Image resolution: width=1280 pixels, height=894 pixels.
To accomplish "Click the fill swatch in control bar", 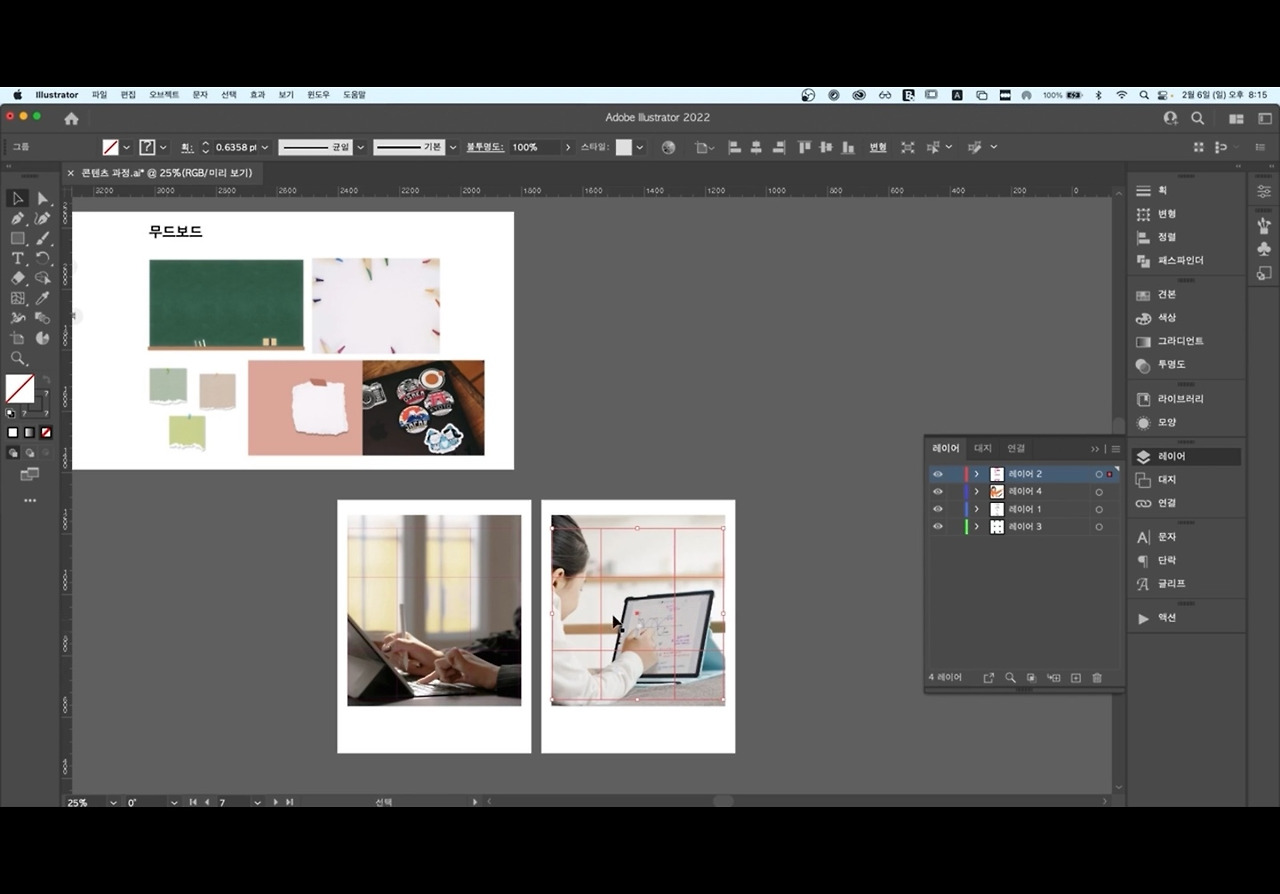I will pyautogui.click(x=110, y=147).
